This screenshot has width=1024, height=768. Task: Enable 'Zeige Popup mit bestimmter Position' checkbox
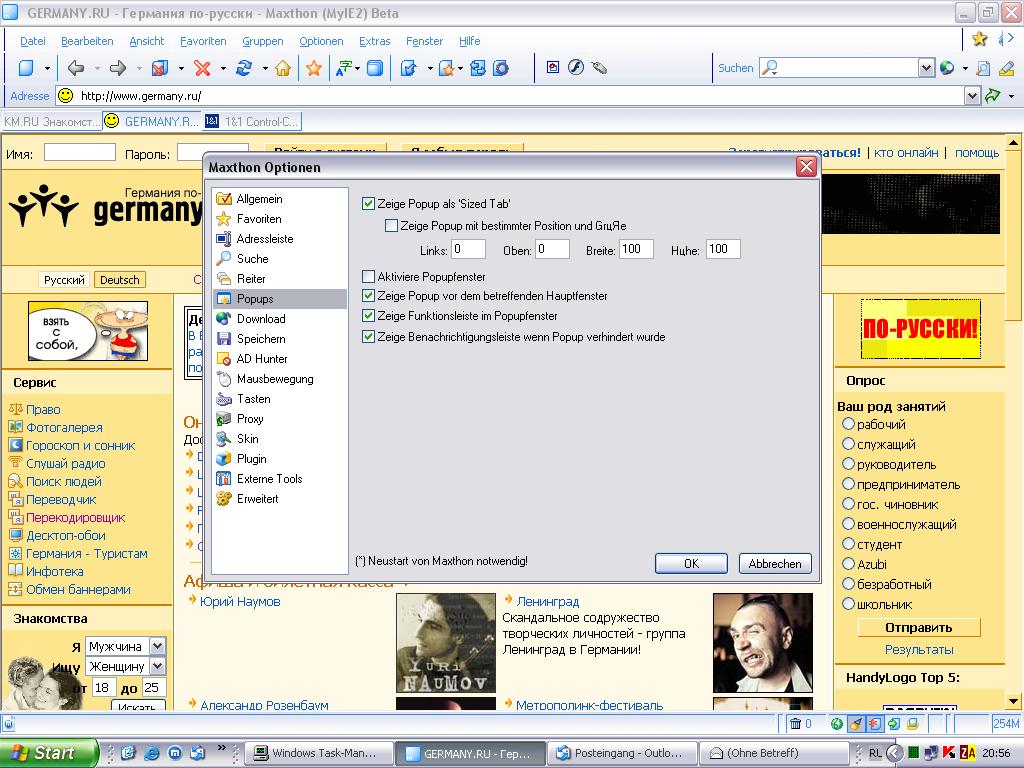391,226
